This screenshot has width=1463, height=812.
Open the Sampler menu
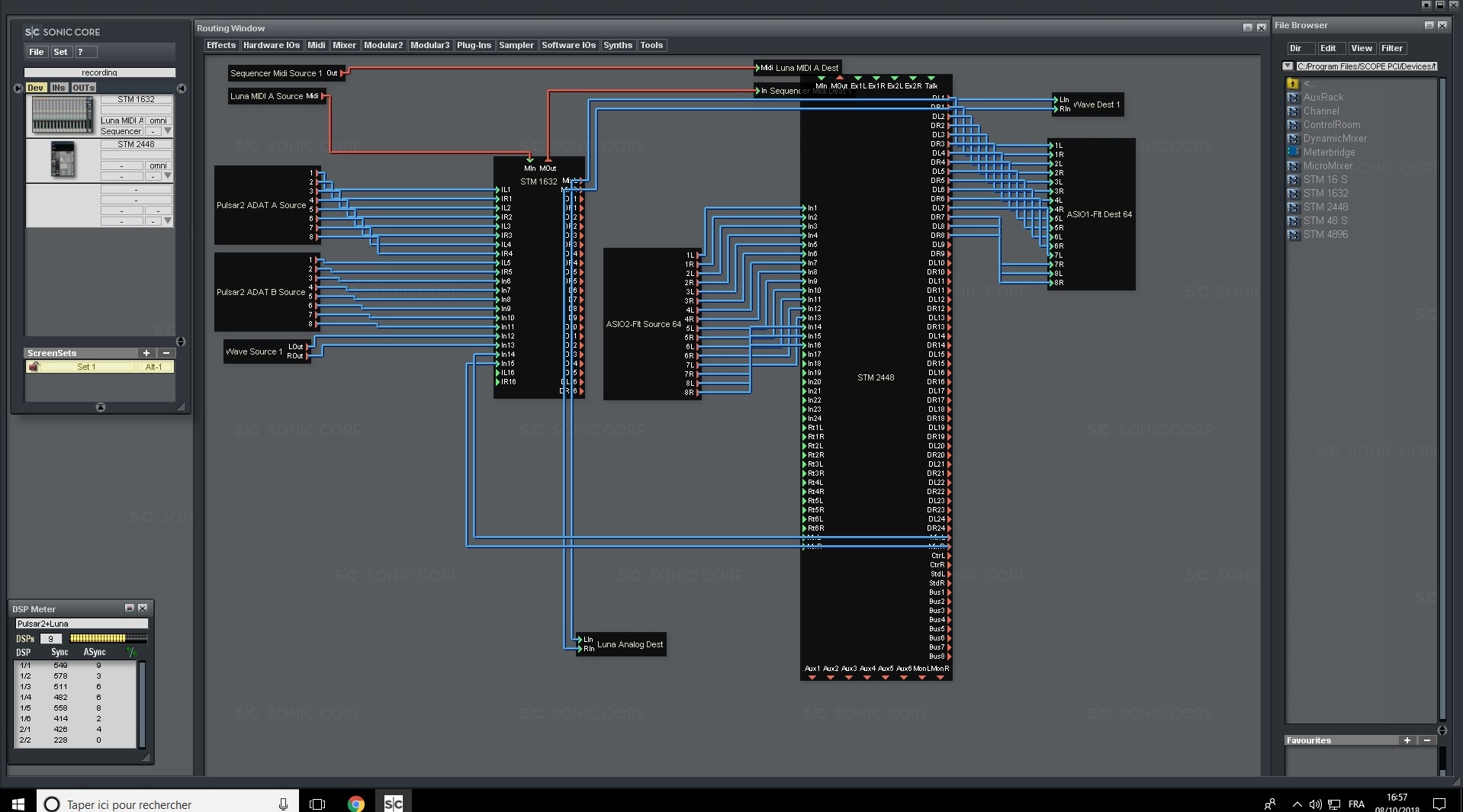point(516,45)
